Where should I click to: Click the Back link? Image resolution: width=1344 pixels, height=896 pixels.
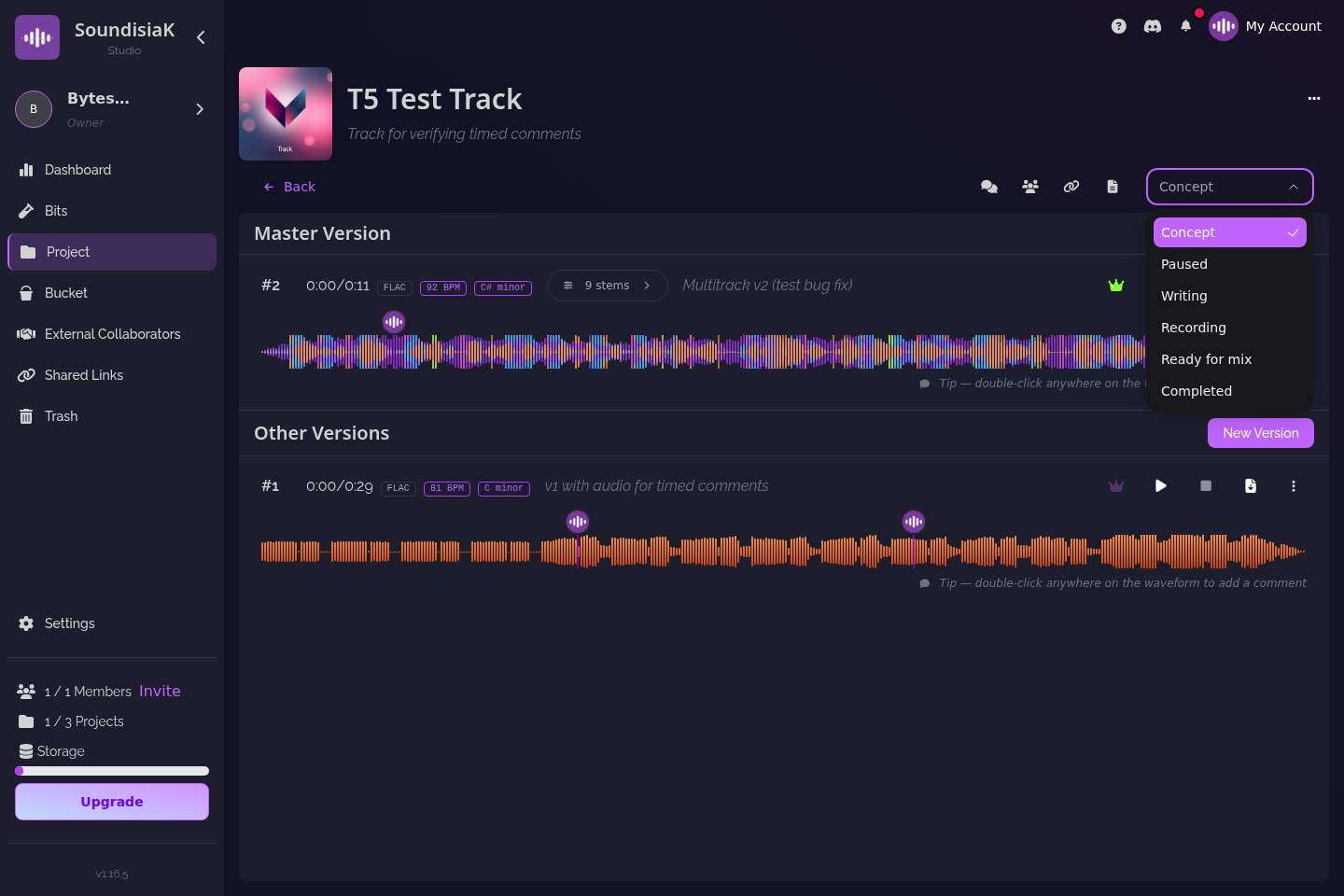pyautogui.click(x=289, y=187)
